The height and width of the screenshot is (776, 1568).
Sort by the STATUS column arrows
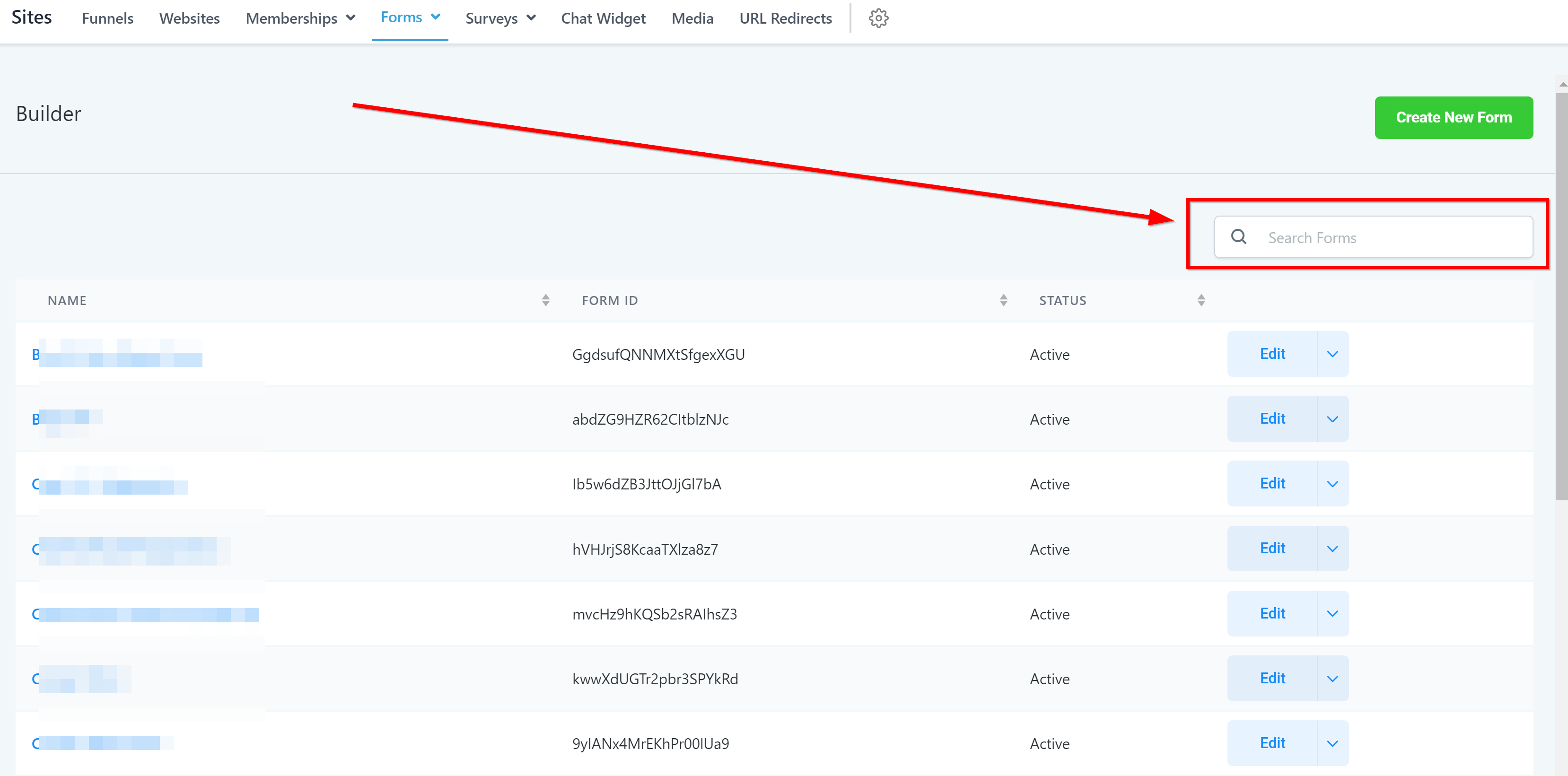point(1200,300)
